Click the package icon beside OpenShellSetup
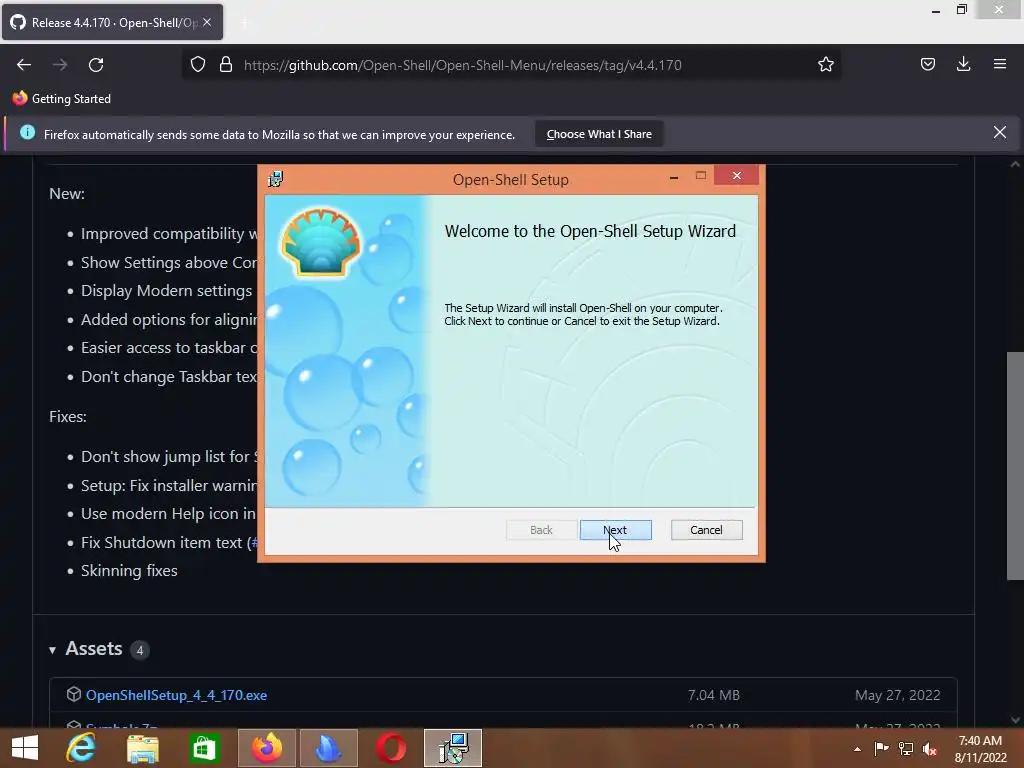 tap(74, 694)
